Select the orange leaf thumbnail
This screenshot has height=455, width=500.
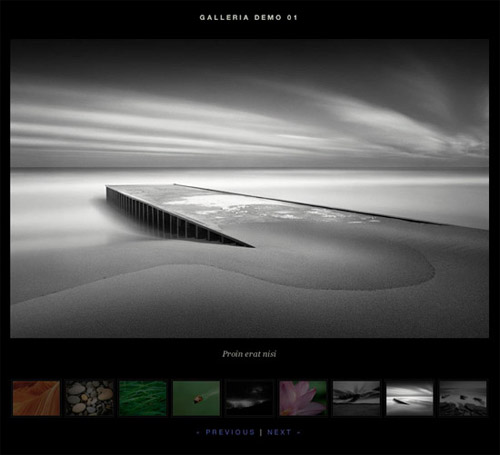coord(36,398)
